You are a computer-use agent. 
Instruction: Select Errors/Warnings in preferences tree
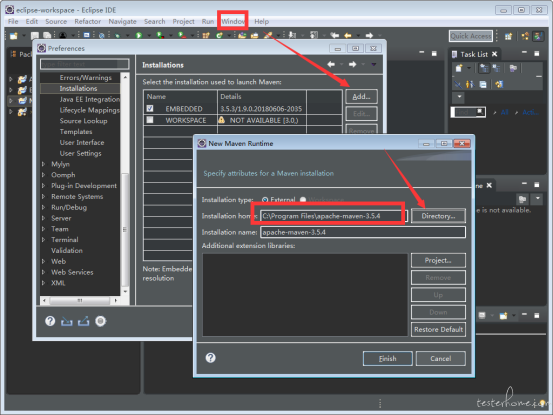tap(85, 78)
